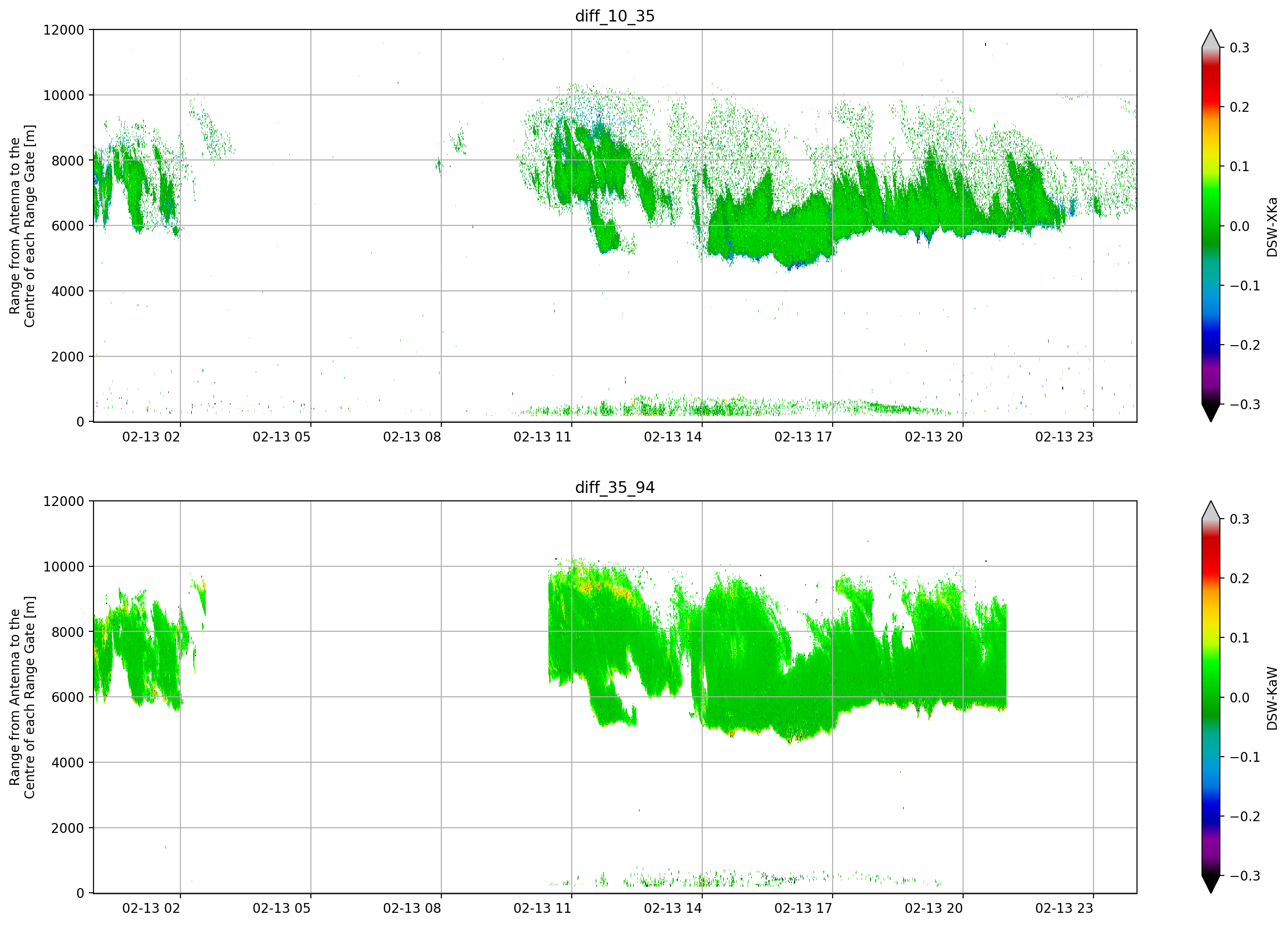Screen dimensions: 1288x925
Task: Click '02-13 11' label under diff_35_94 plot
Action: pyautogui.click(x=542, y=909)
